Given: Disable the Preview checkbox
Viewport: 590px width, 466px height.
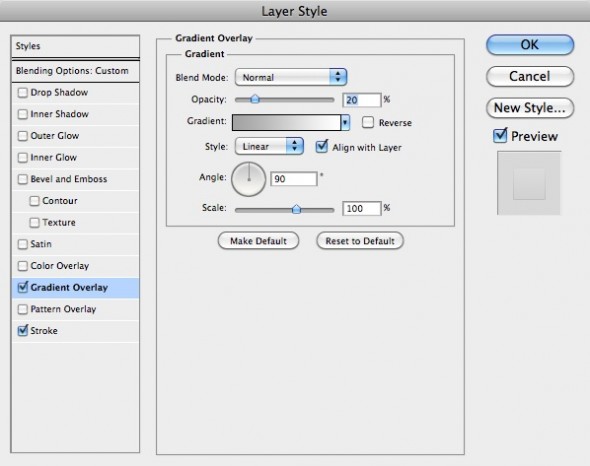Looking at the screenshot, I should 500,136.
